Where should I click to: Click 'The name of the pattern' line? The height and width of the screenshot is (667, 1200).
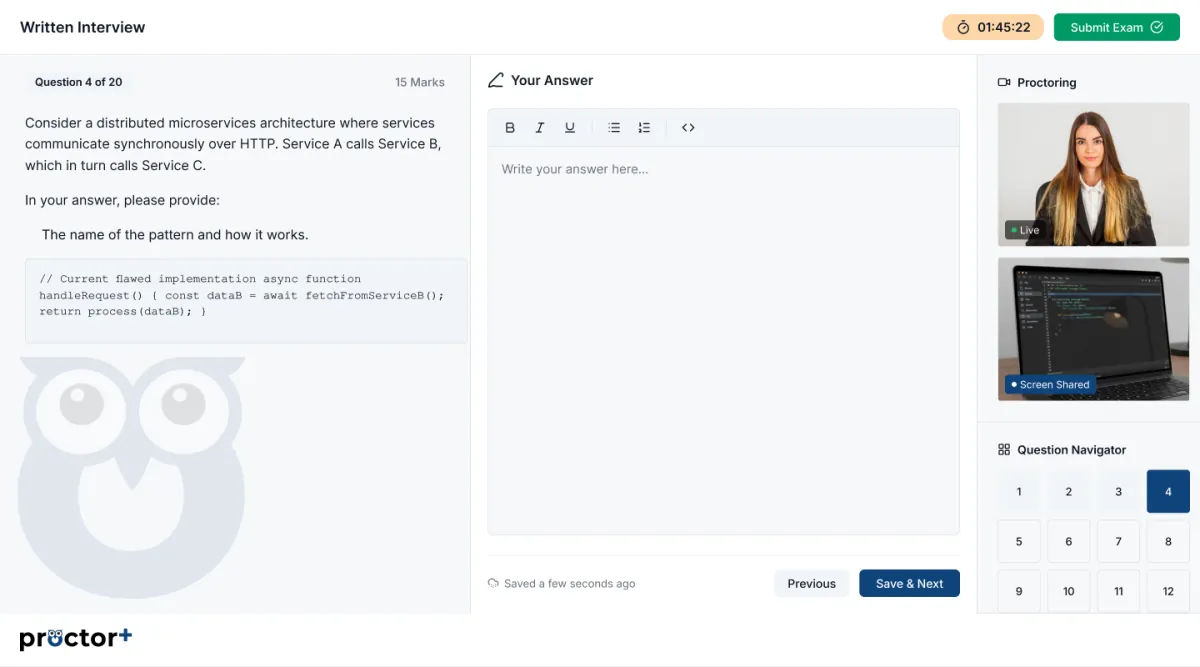pos(175,235)
